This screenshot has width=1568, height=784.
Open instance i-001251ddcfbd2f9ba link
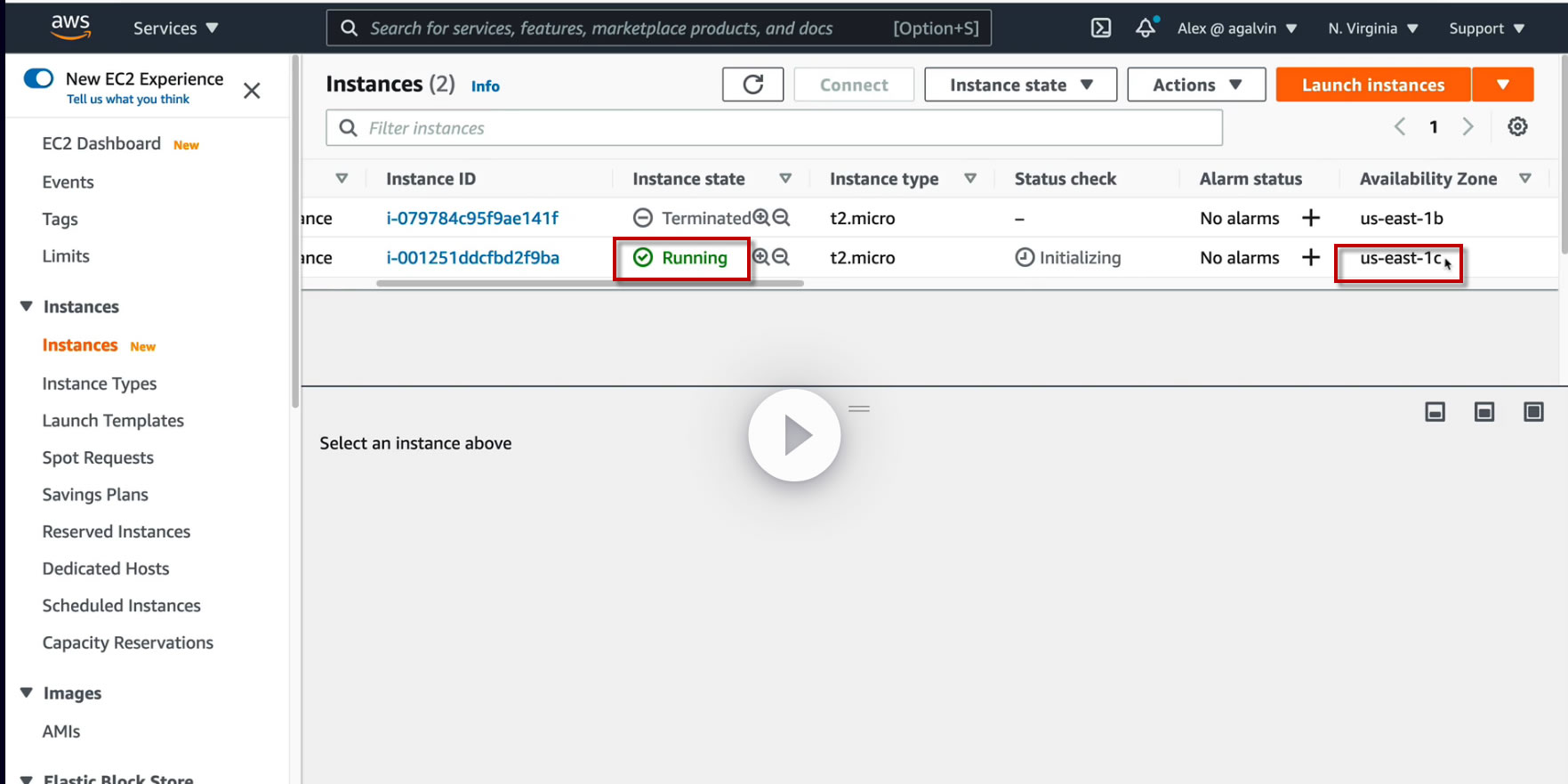pos(472,257)
